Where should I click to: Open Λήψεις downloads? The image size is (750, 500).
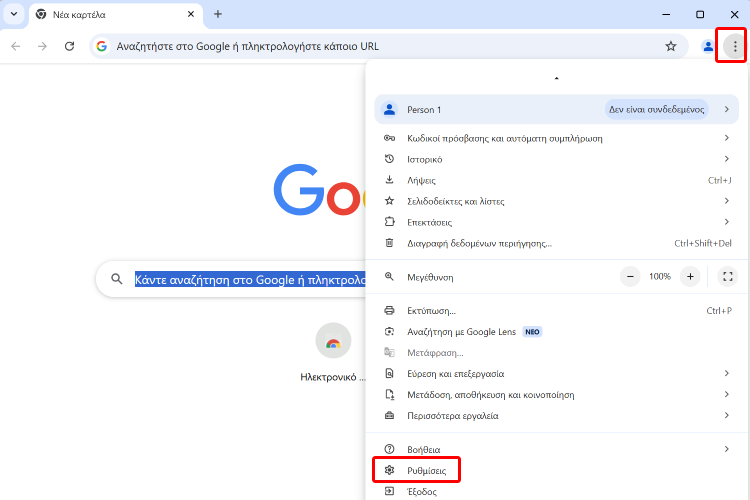click(x=556, y=180)
